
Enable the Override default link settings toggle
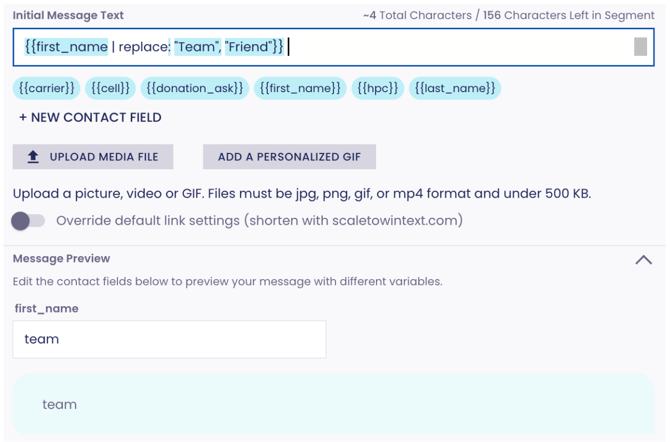(28, 221)
